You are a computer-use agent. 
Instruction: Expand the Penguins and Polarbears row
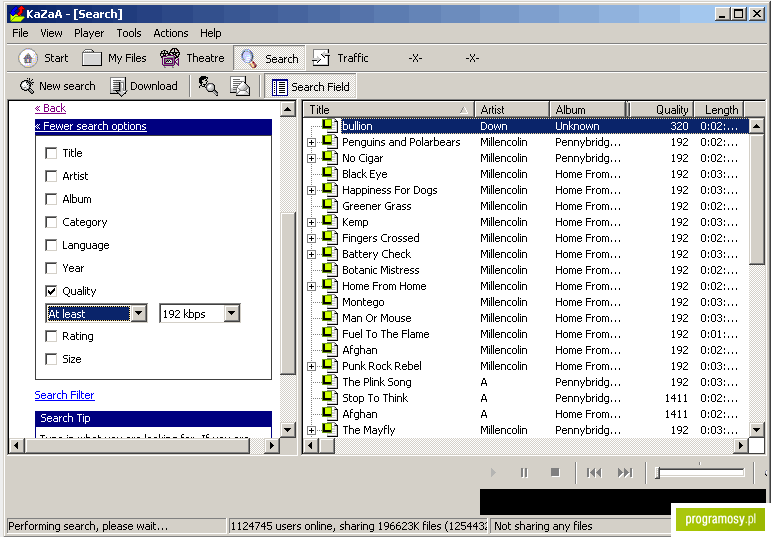tap(311, 143)
